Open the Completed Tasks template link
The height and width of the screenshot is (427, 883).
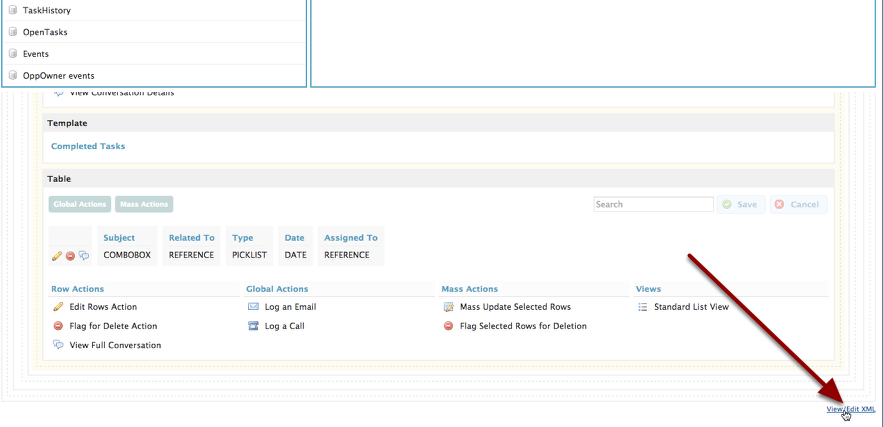click(88, 146)
